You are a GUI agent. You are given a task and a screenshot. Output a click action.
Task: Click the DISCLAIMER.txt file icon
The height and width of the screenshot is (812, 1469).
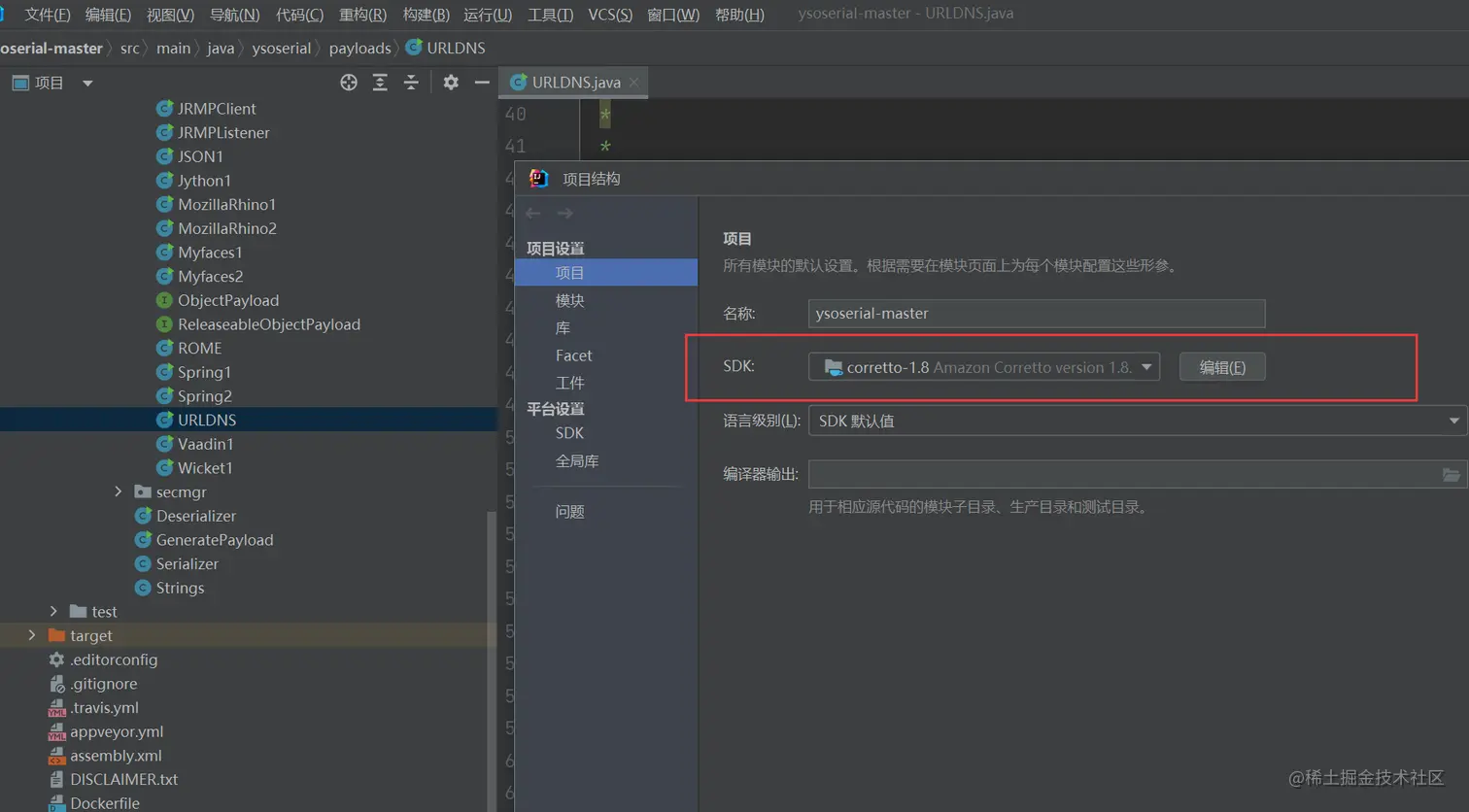(x=56, y=779)
